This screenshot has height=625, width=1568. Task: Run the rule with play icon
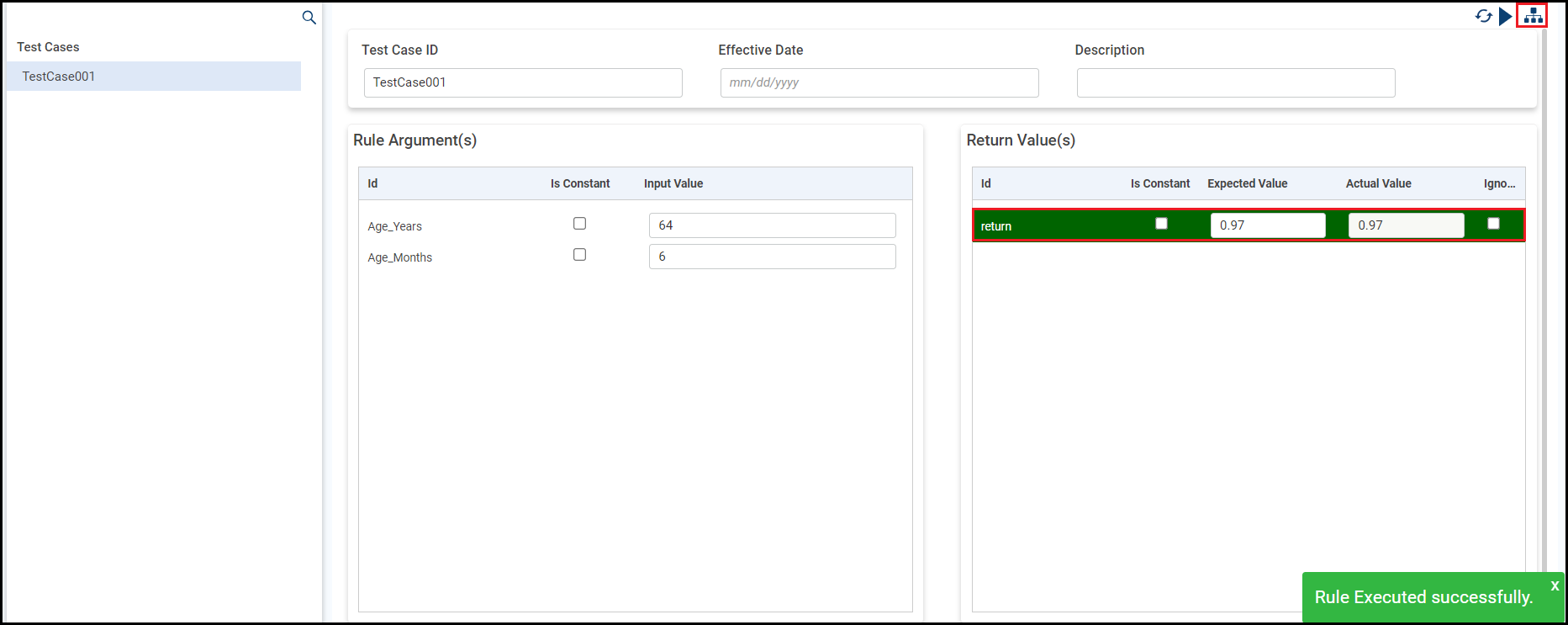[1505, 16]
